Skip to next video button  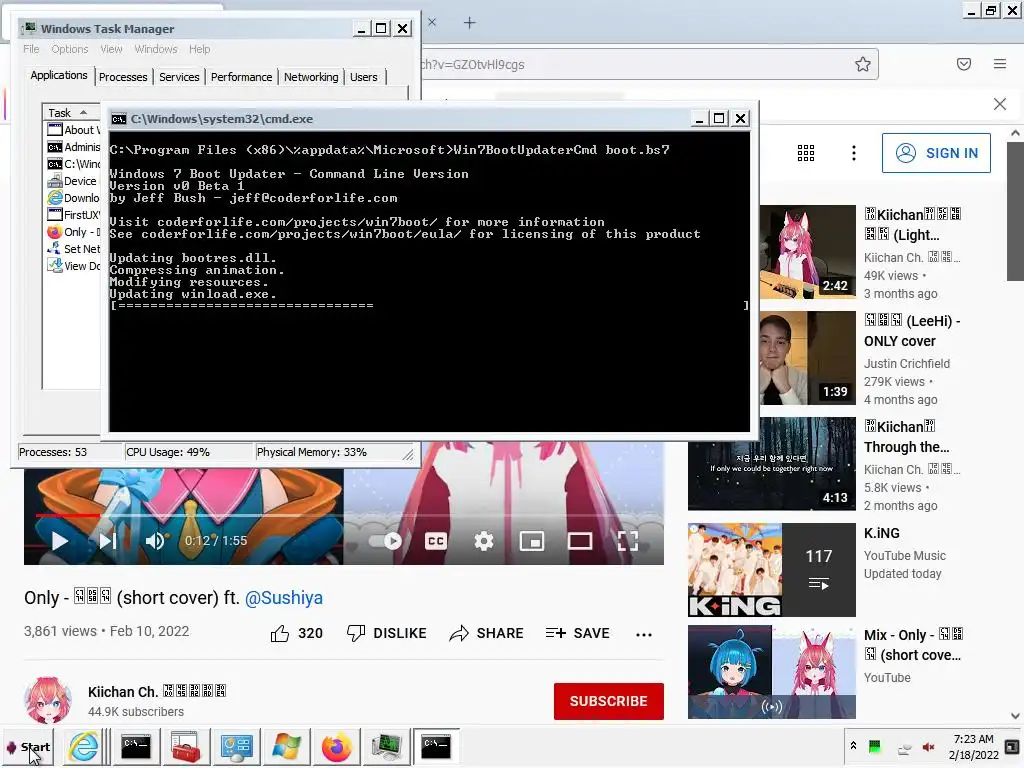point(108,541)
